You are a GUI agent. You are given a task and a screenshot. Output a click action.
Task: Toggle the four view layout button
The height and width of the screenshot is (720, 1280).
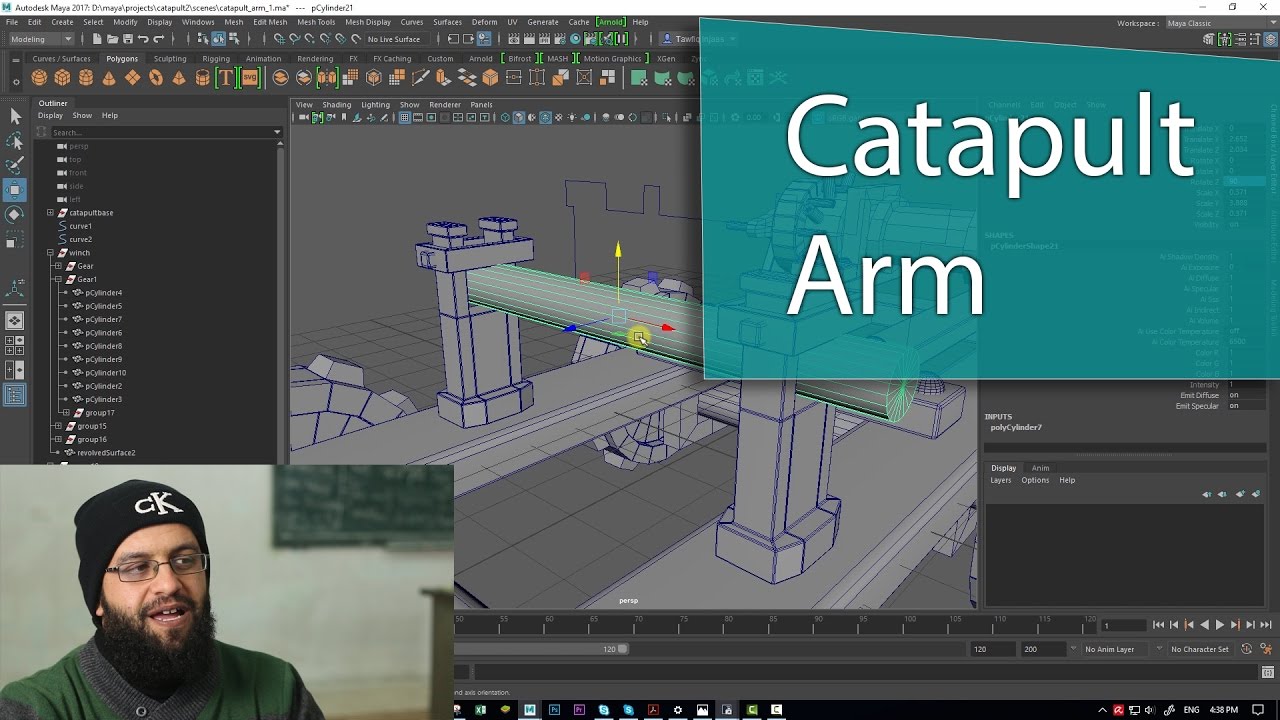click(x=15, y=346)
